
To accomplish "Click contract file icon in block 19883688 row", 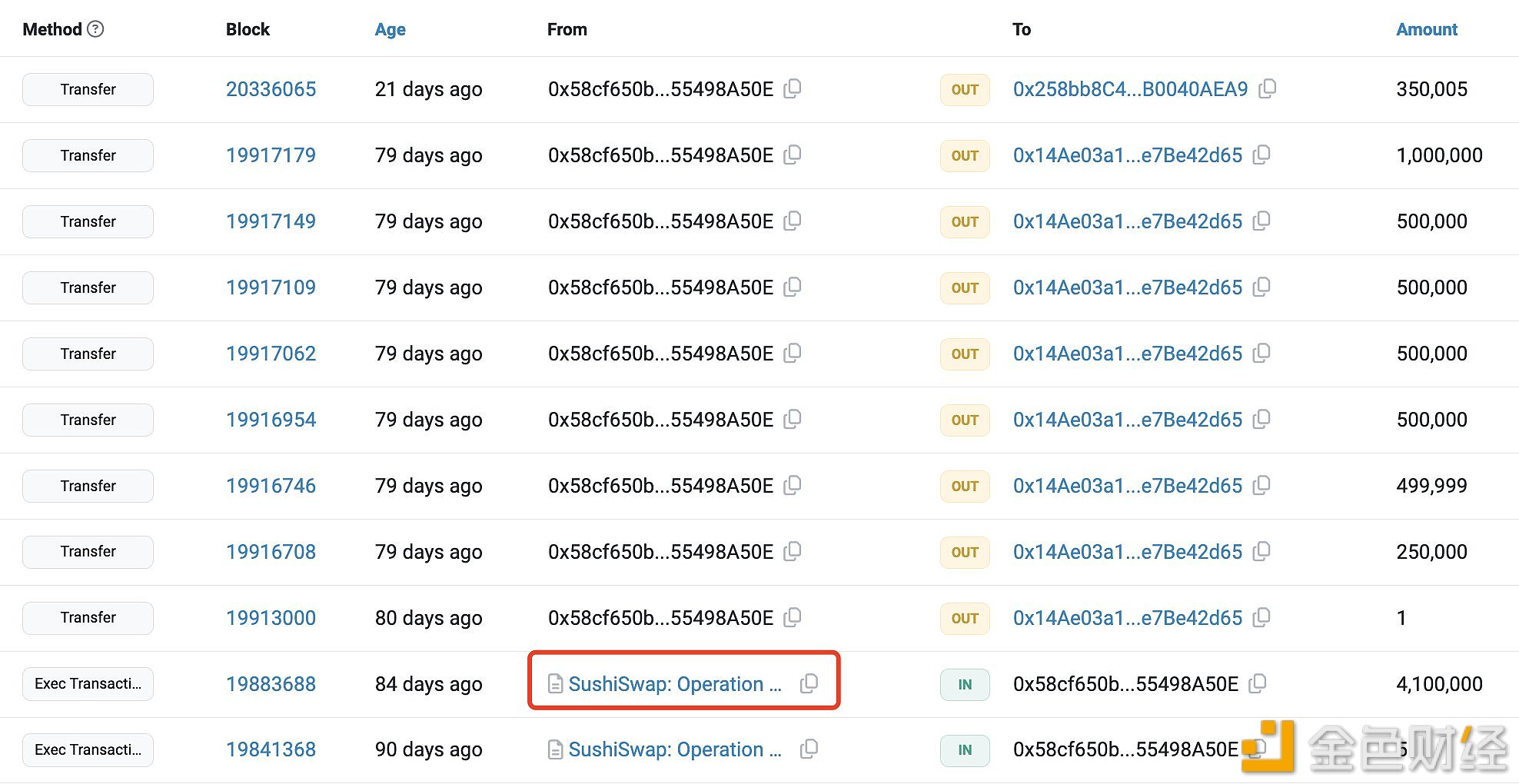I will [x=555, y=684].
